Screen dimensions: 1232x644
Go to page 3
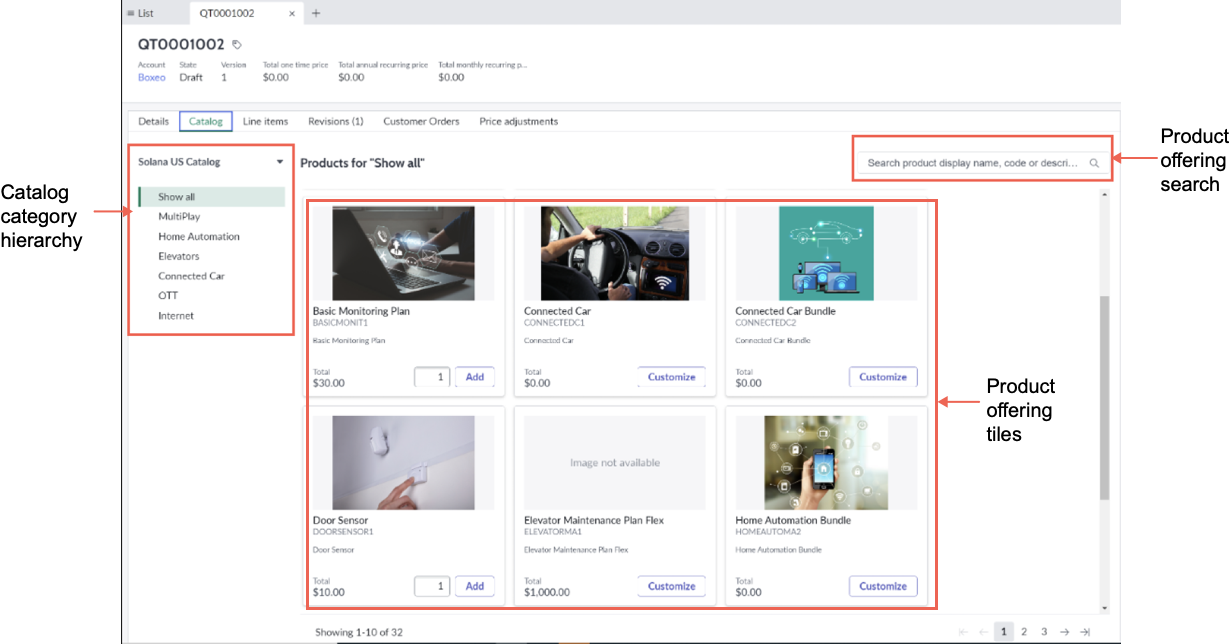pos(1044,632)
